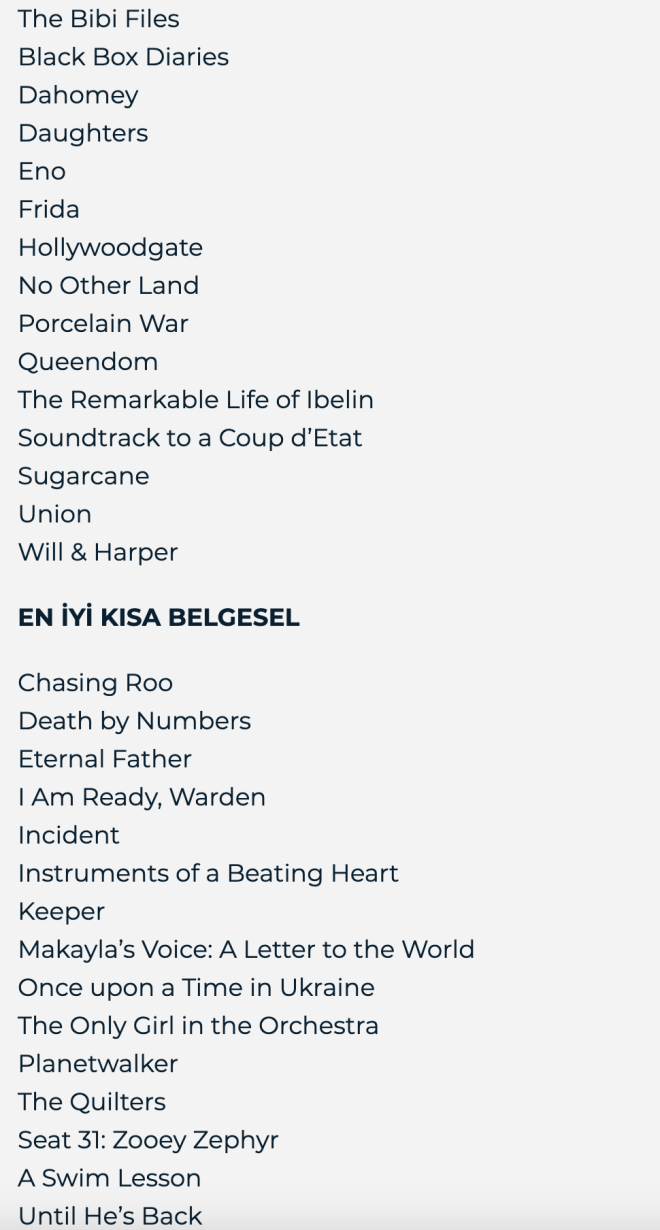The height and width of the screenshot is (1230, 660).
Task: Click the Porcelain War title
Action: 103,323
